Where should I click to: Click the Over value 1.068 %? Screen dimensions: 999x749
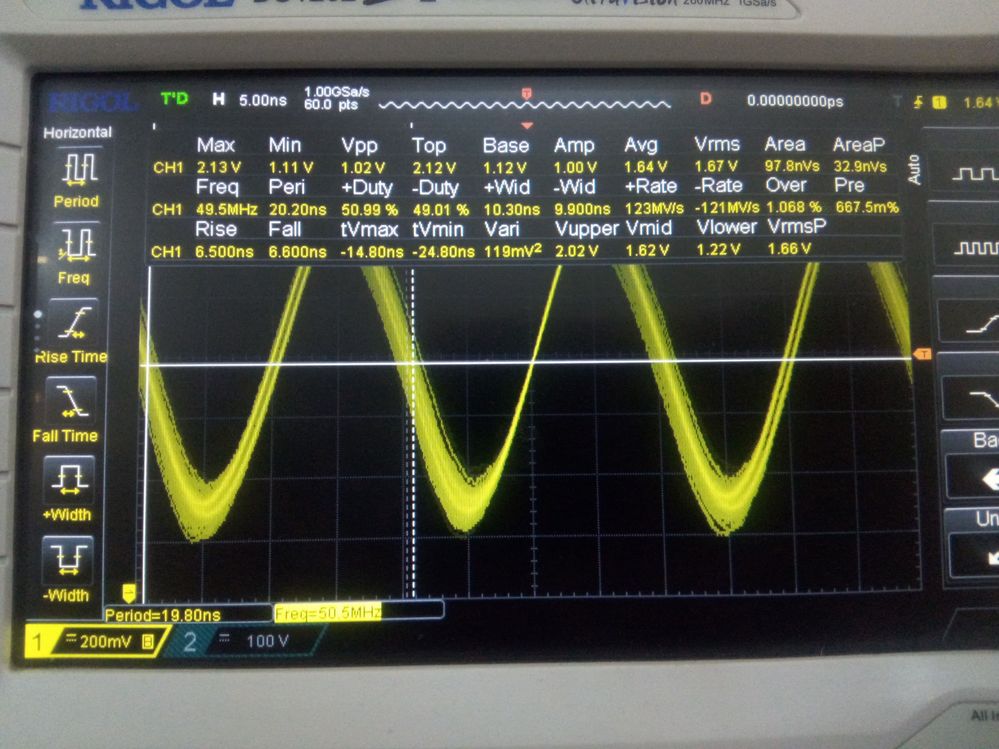(794, 207)
